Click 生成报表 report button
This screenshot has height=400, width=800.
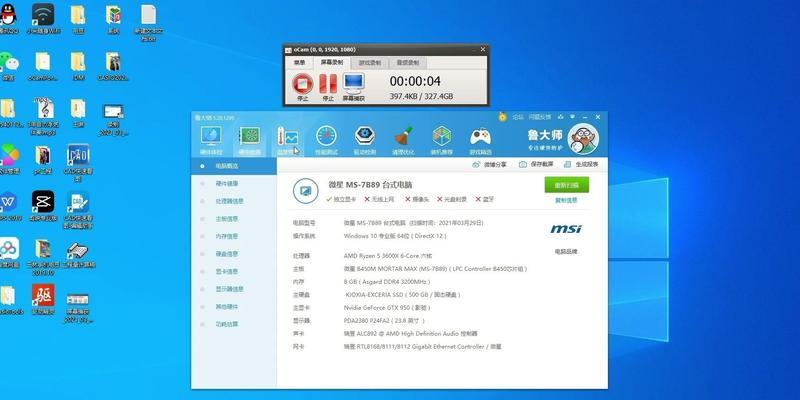pyautogui.click(x=581, y=164)
